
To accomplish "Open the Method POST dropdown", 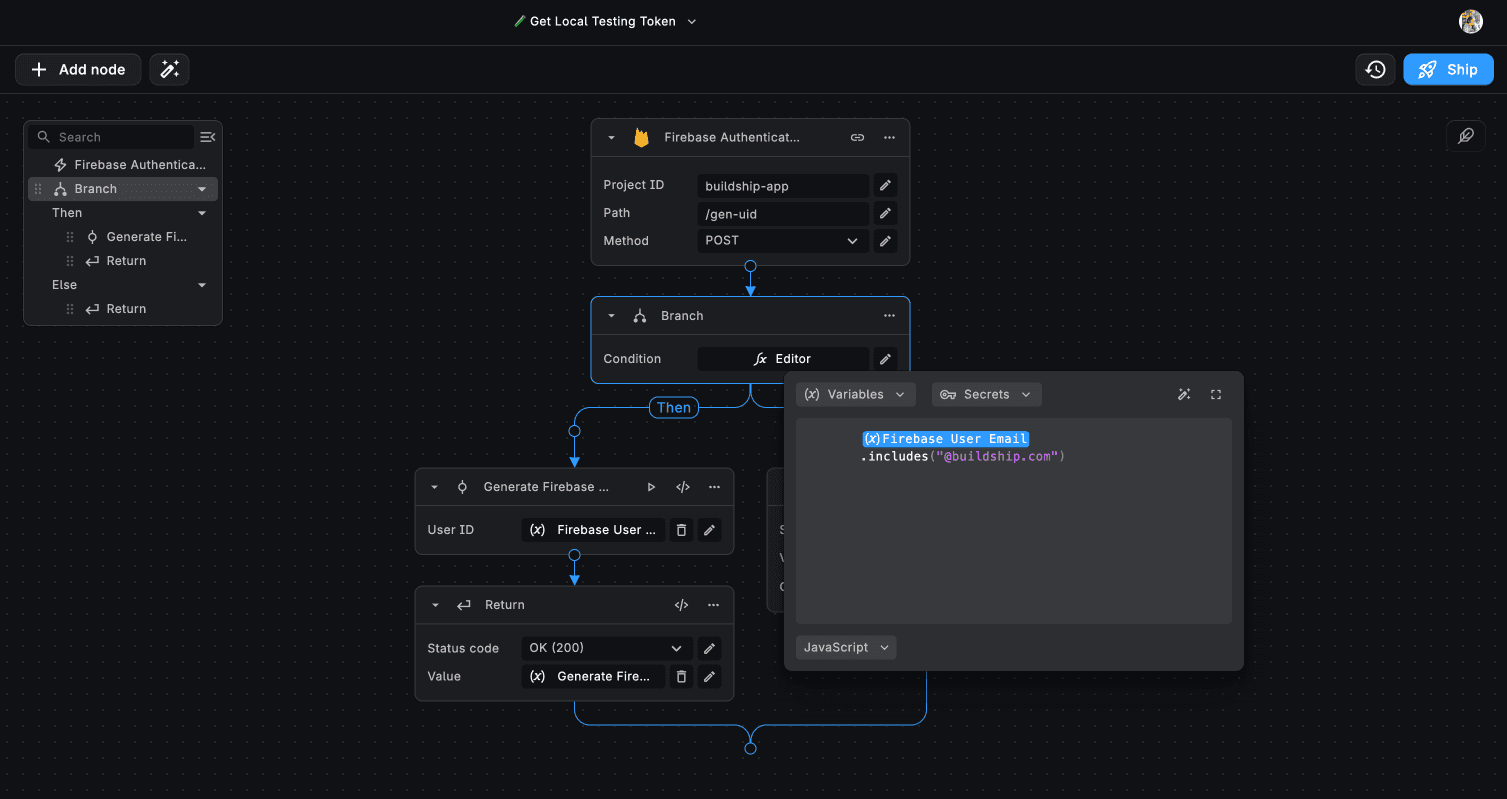I will tap(852, 240).
